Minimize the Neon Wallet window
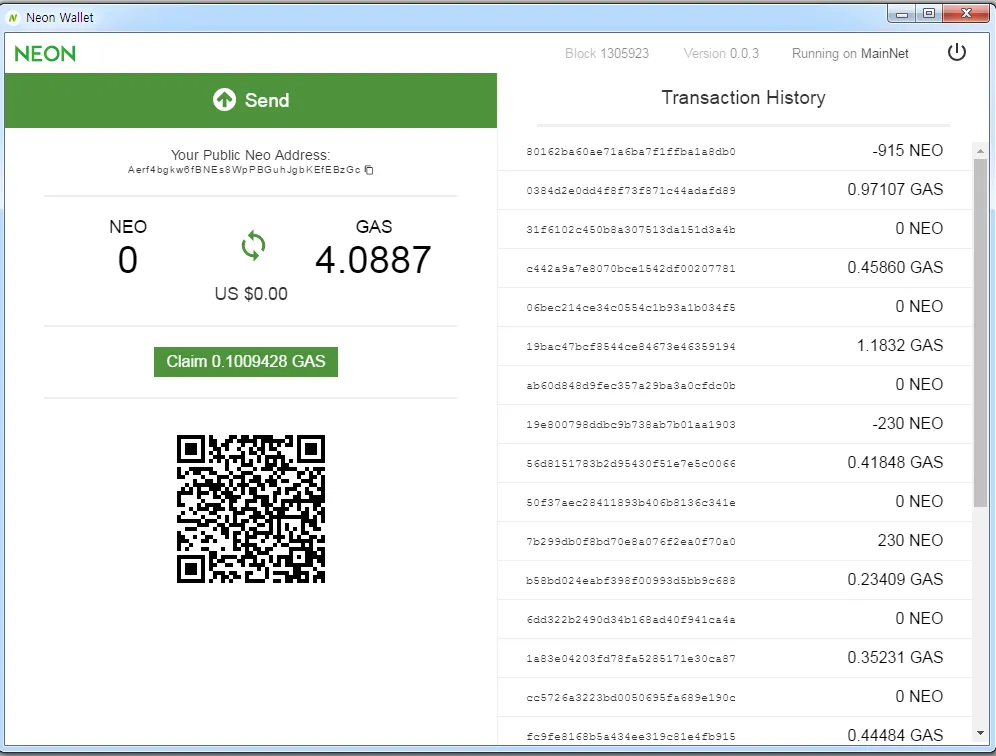This screenshot has width=996, height=756. tap(902, 14)
